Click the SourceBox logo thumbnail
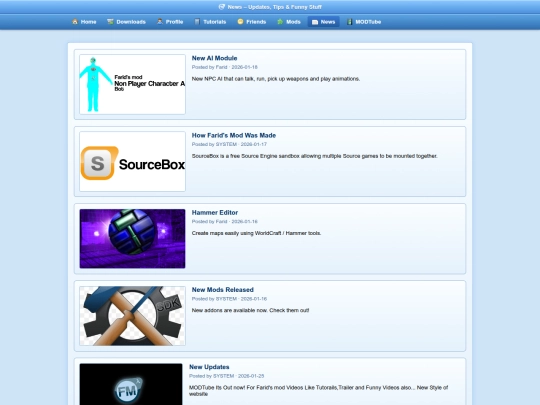 pos(132,162)
